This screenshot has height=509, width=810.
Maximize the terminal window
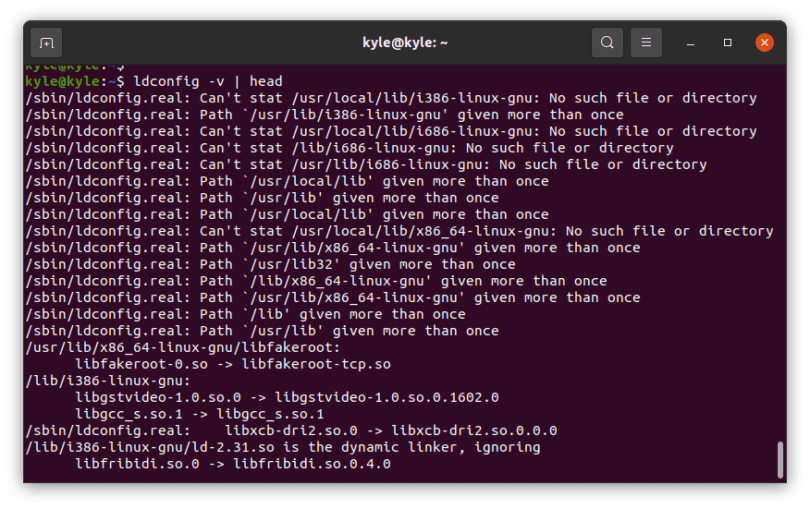pyautogui.click(x=727, y=42)
